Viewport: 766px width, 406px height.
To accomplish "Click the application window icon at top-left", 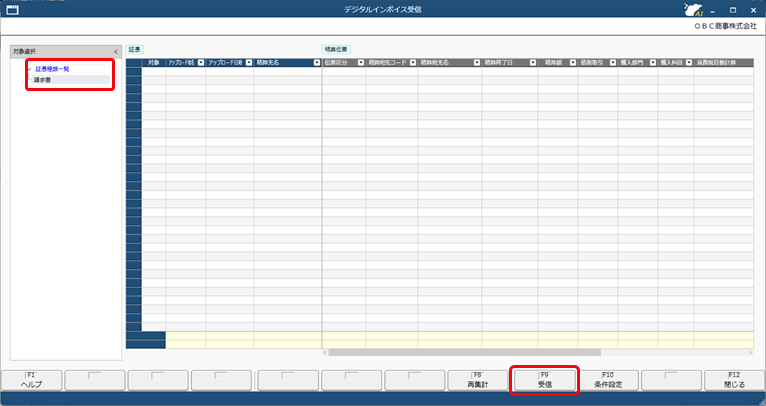I will click(12, 9).
